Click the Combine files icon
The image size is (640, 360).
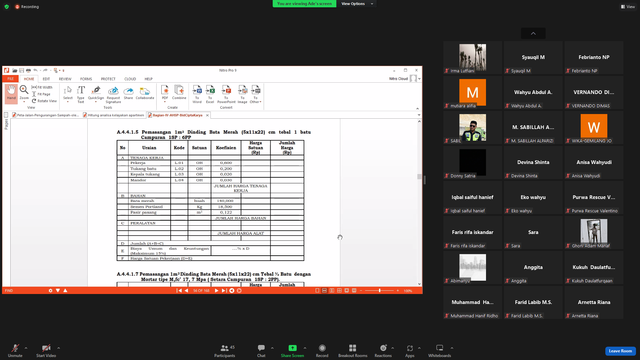[179, 94]
